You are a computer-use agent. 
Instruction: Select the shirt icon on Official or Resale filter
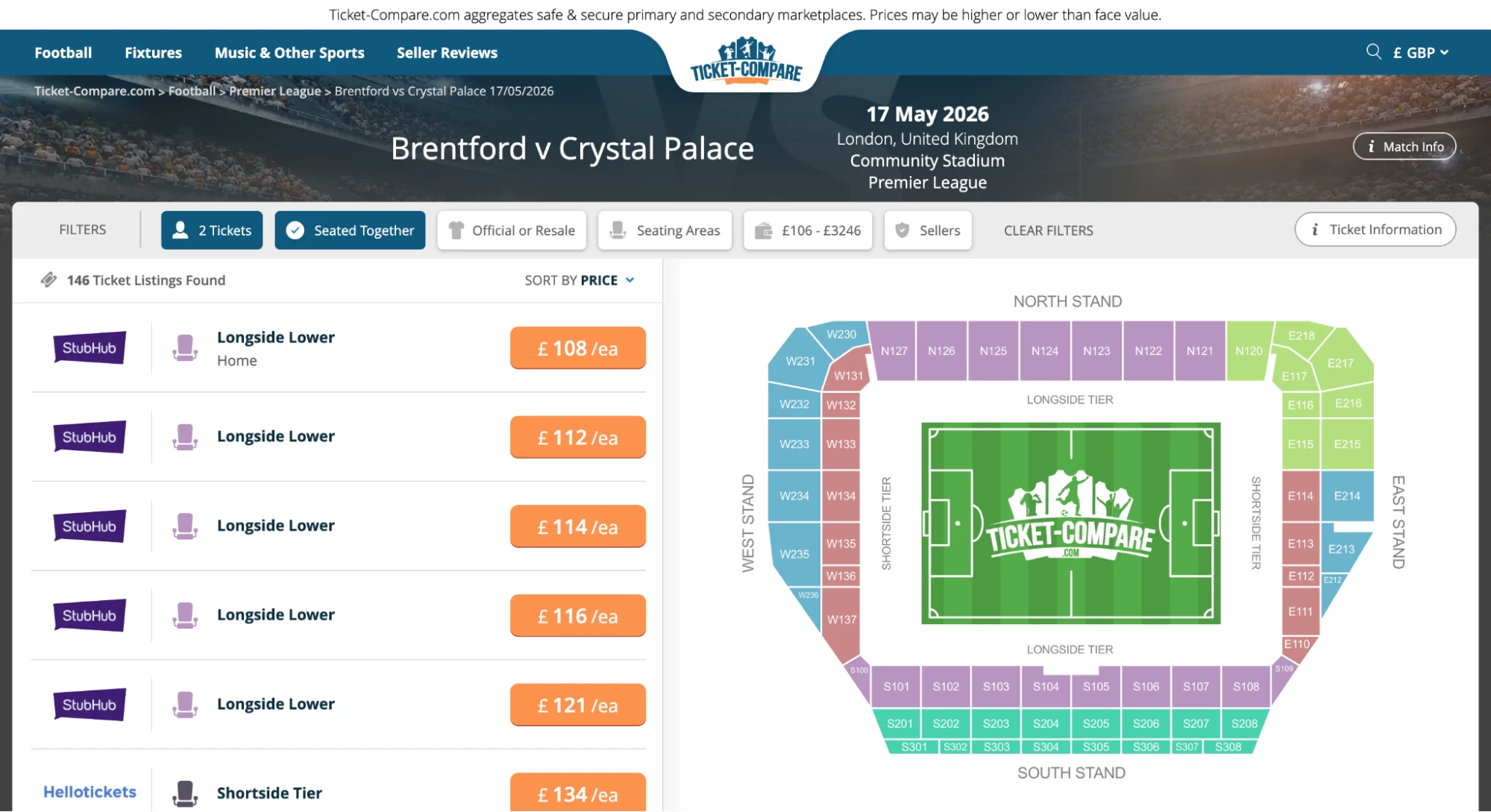[456, 230]
